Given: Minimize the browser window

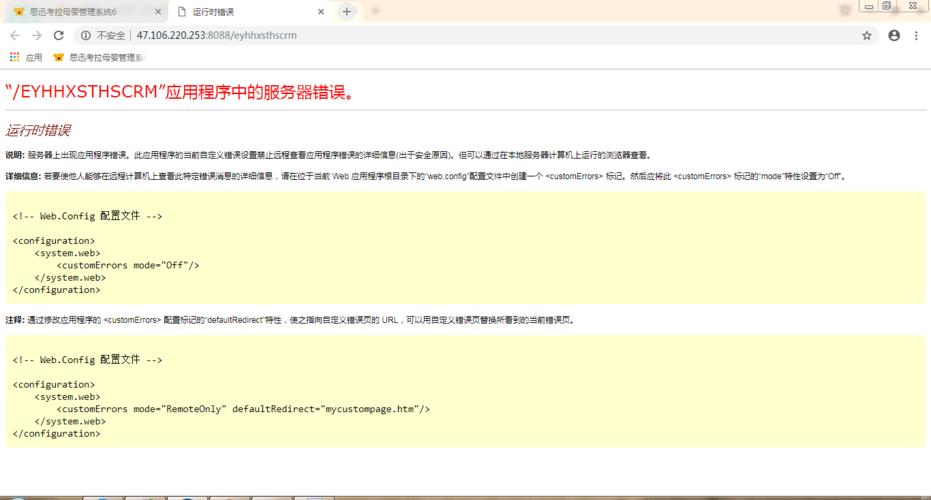Looking at the screenshot, I should pos(869,7).
